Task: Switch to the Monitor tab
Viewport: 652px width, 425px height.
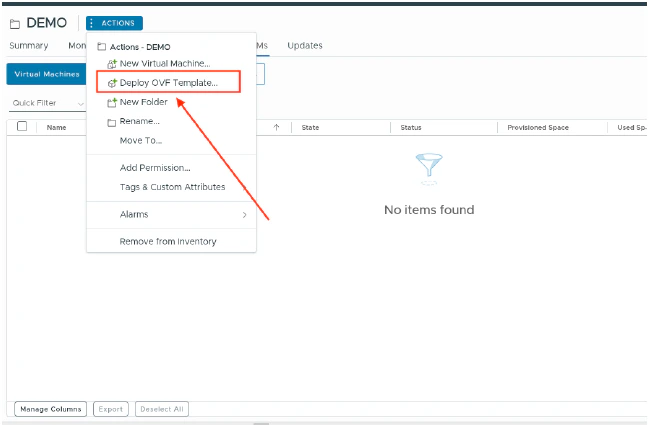Action: (x=77, y=45)
